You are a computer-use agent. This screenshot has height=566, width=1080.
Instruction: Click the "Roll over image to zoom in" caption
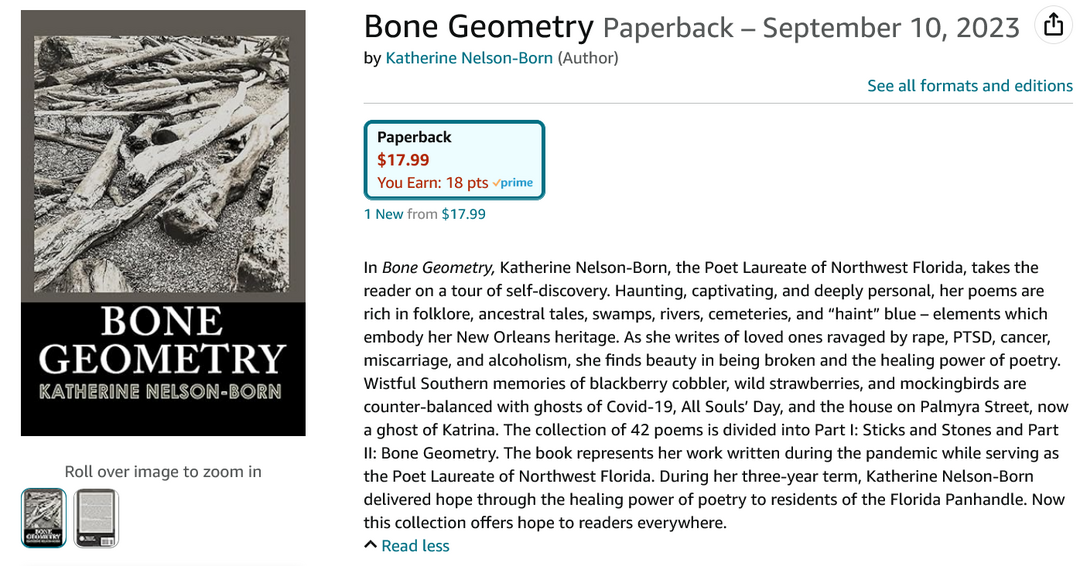(163, 471)
